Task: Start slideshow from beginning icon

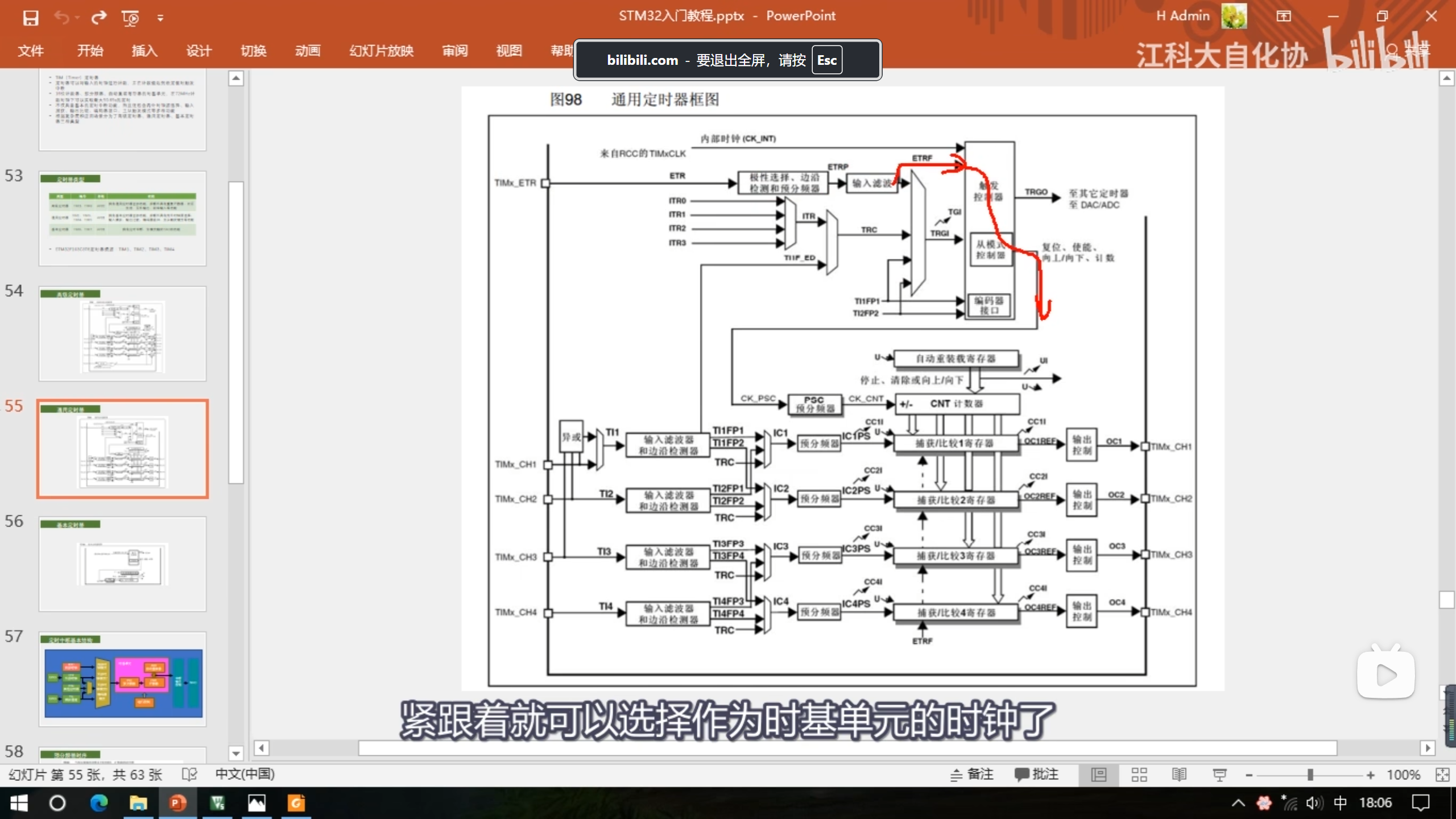Action: click(130, 18)
